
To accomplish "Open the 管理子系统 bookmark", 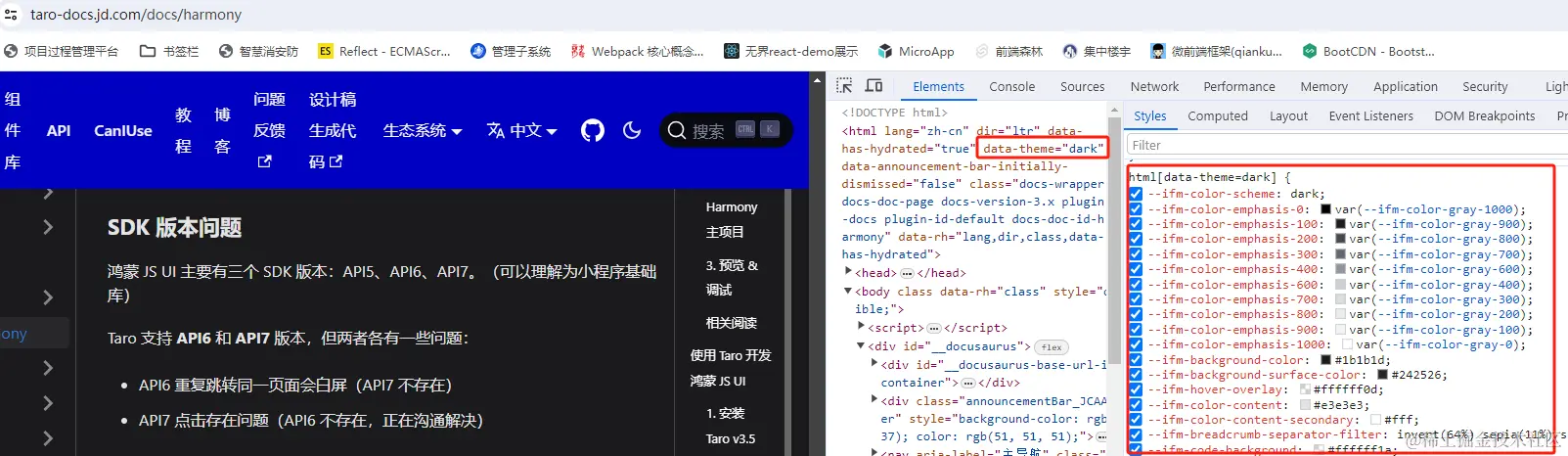I will pyautogui.click(x=511, y=51).
